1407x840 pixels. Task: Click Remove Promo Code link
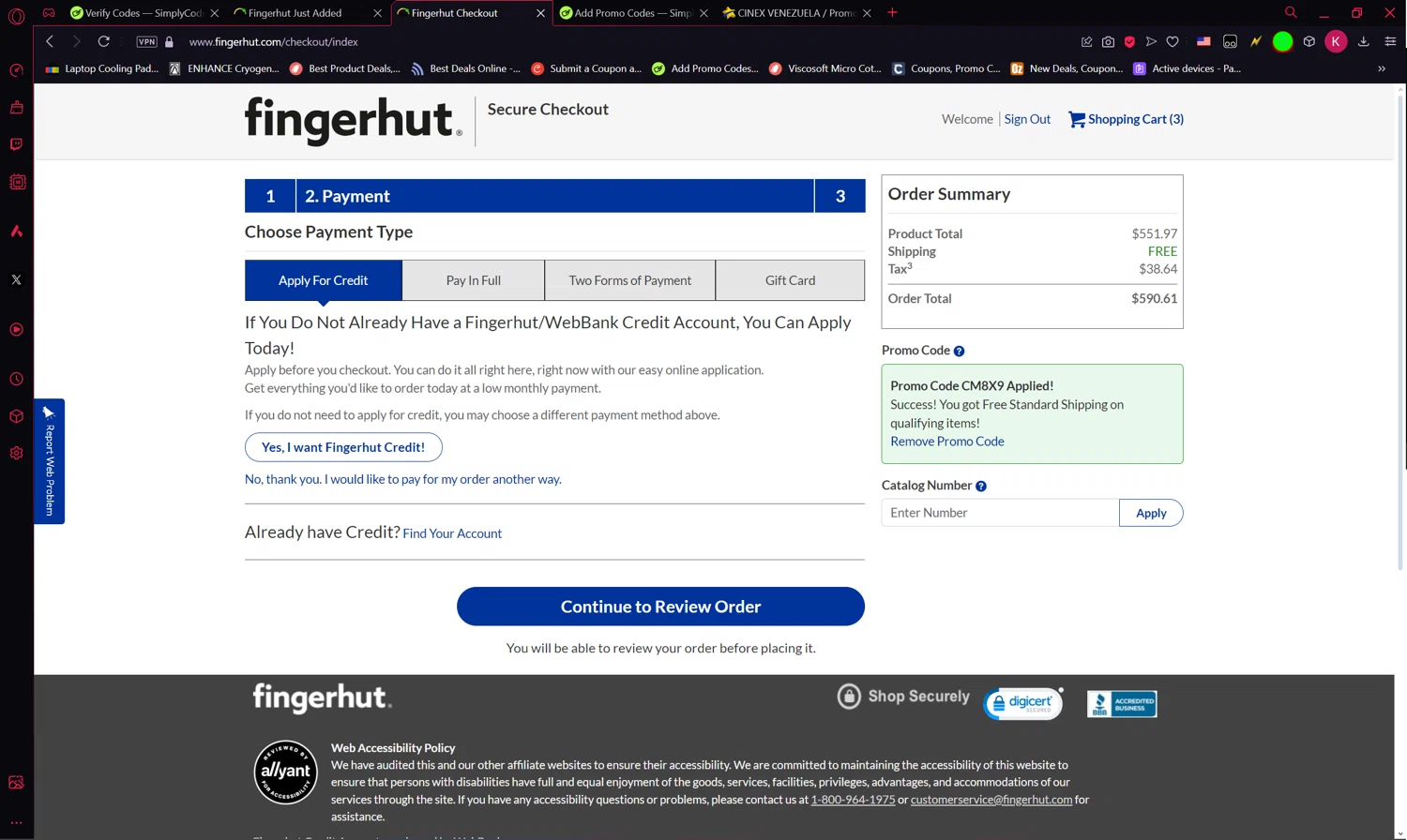click(947, 442)
